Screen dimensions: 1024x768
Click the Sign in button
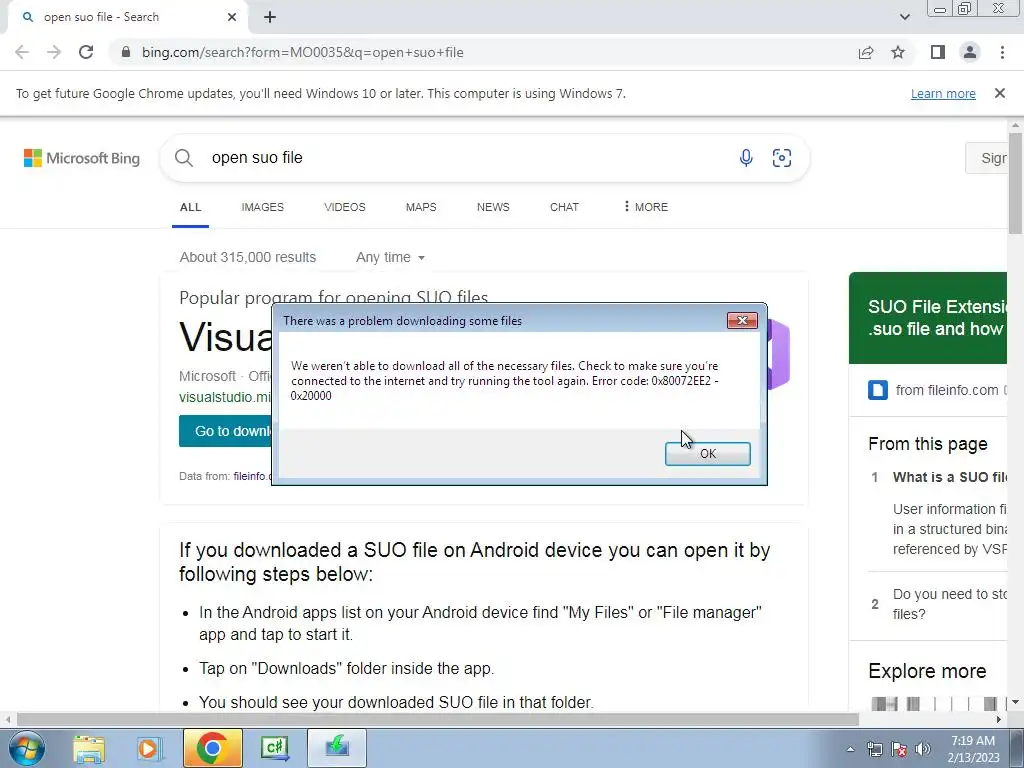[987, 158]
